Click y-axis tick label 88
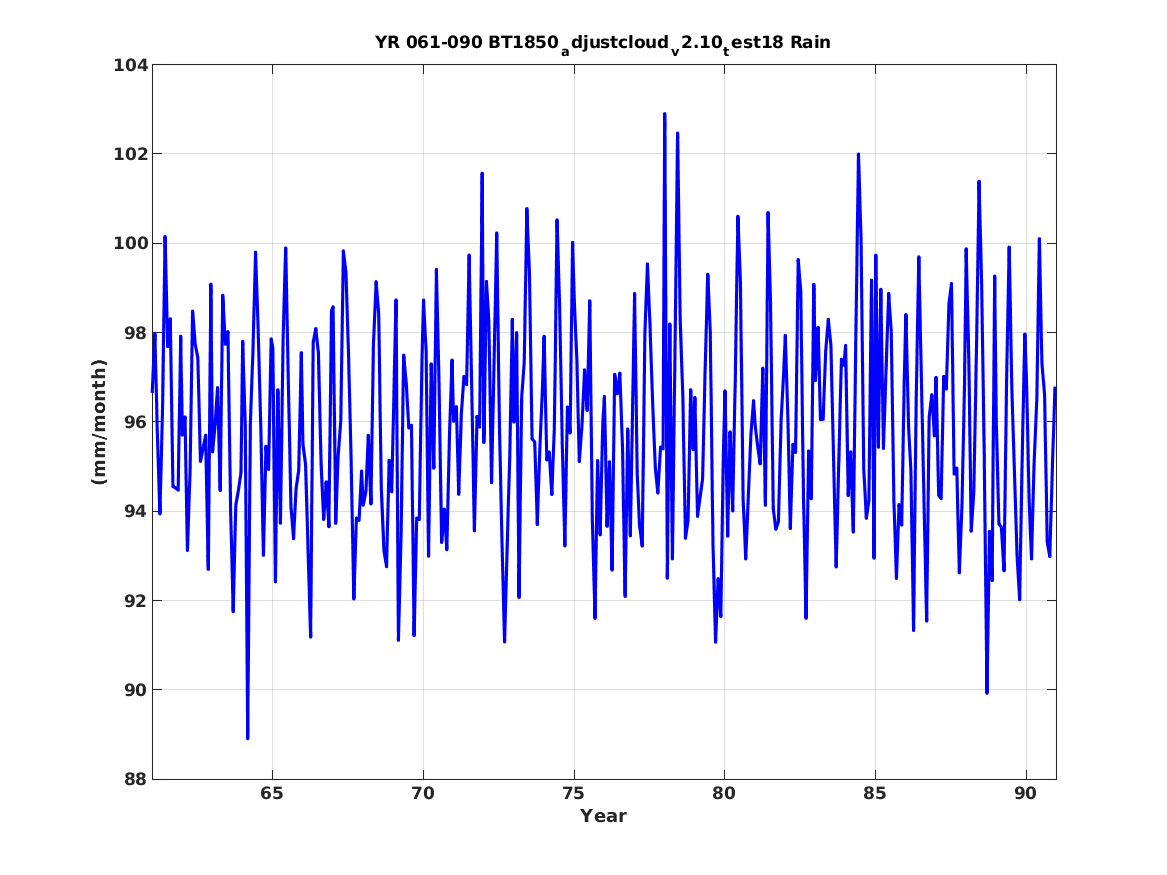 coord(135,779)
